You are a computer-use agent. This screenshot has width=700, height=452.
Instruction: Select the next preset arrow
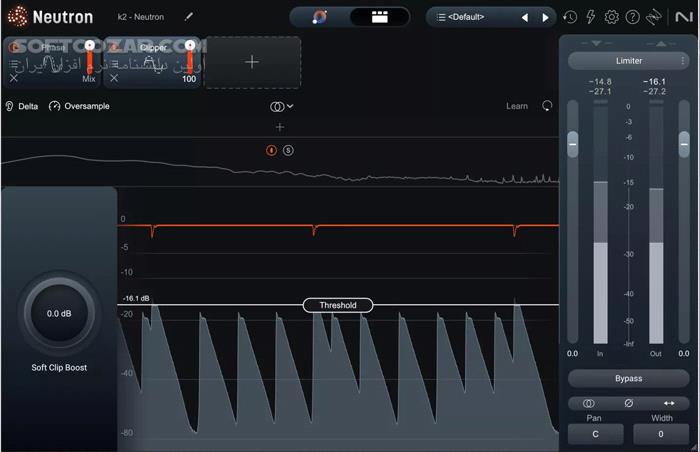[x=545, y=17]
